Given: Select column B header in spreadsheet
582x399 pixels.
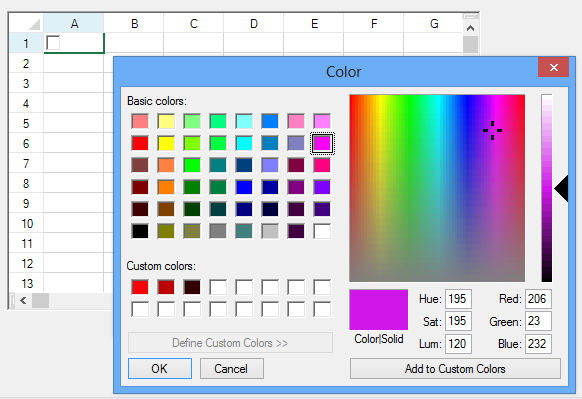Looking at the screenshot, I should (x=134, y=24).
